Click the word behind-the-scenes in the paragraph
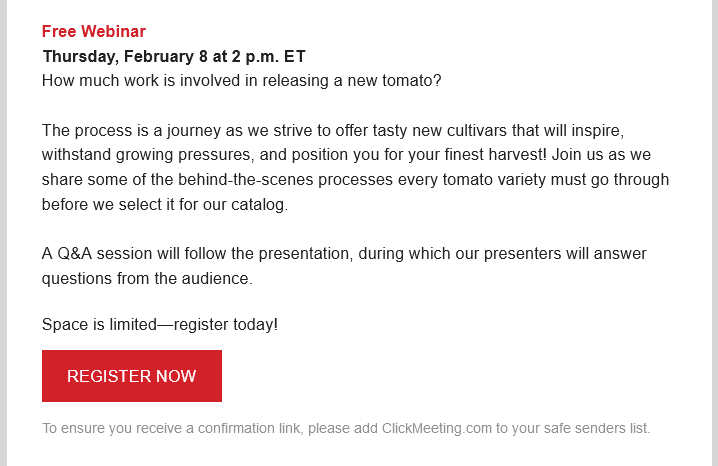 tap(245, 179)
